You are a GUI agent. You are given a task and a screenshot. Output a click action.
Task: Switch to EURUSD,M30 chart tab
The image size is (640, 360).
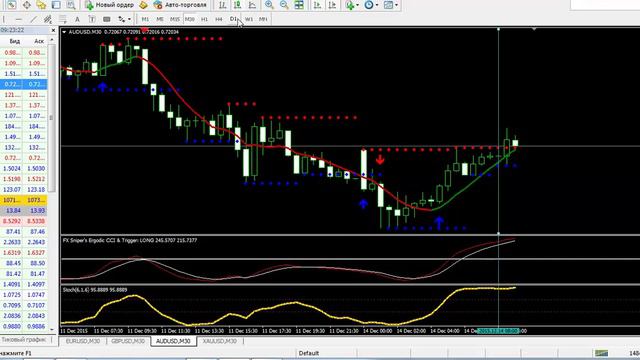tap(83, 341)
